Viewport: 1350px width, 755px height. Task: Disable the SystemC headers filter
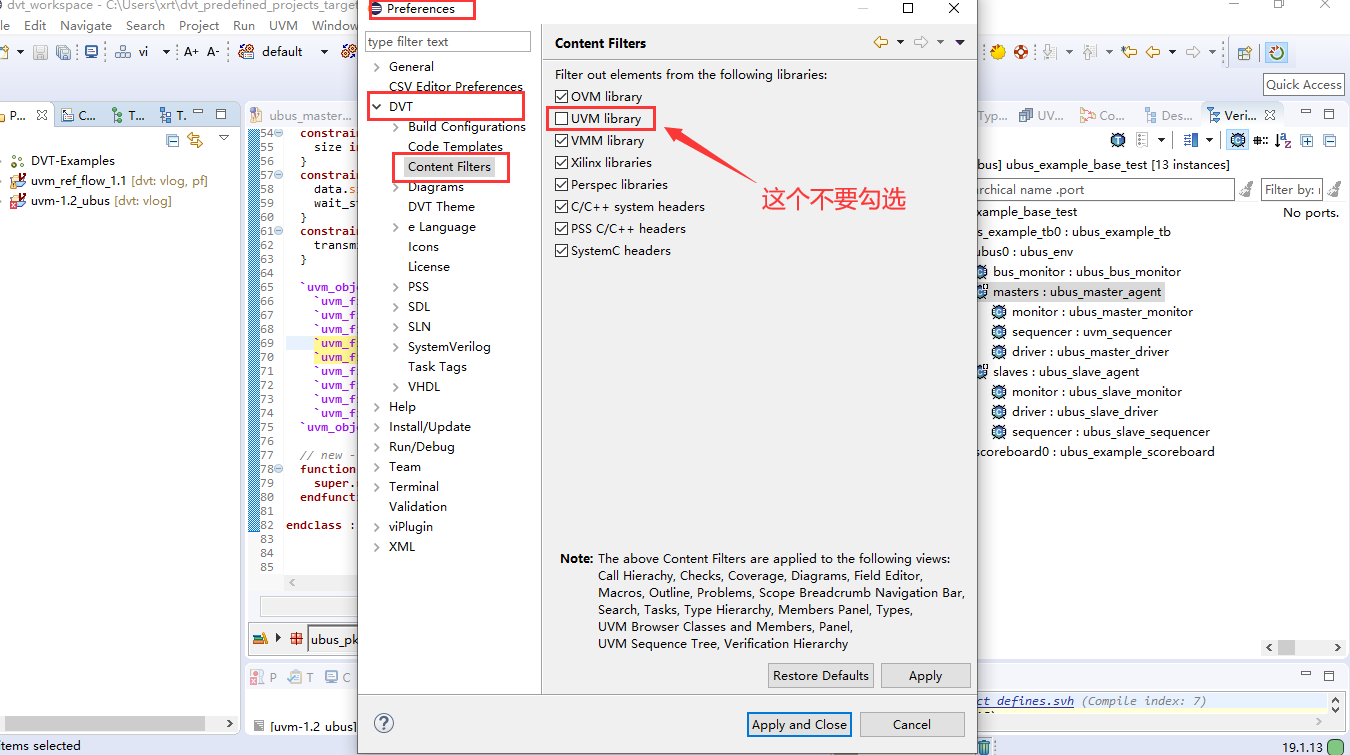[561, 250]
